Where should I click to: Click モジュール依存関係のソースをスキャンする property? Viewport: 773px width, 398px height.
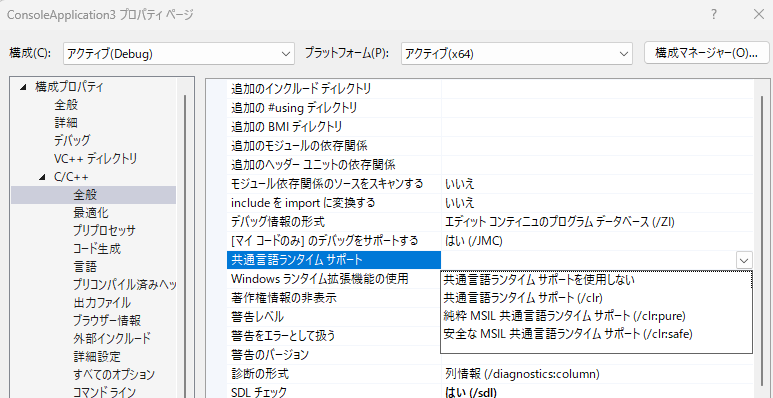pyautogui.click(x=327, y=184)
